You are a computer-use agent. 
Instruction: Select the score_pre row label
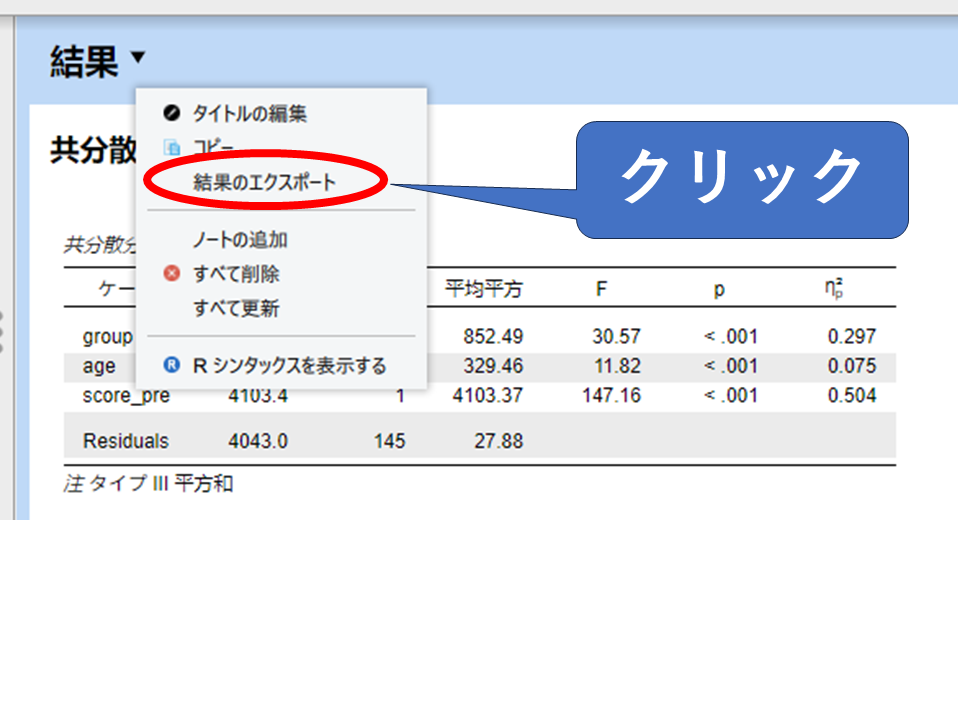[126, 396]
